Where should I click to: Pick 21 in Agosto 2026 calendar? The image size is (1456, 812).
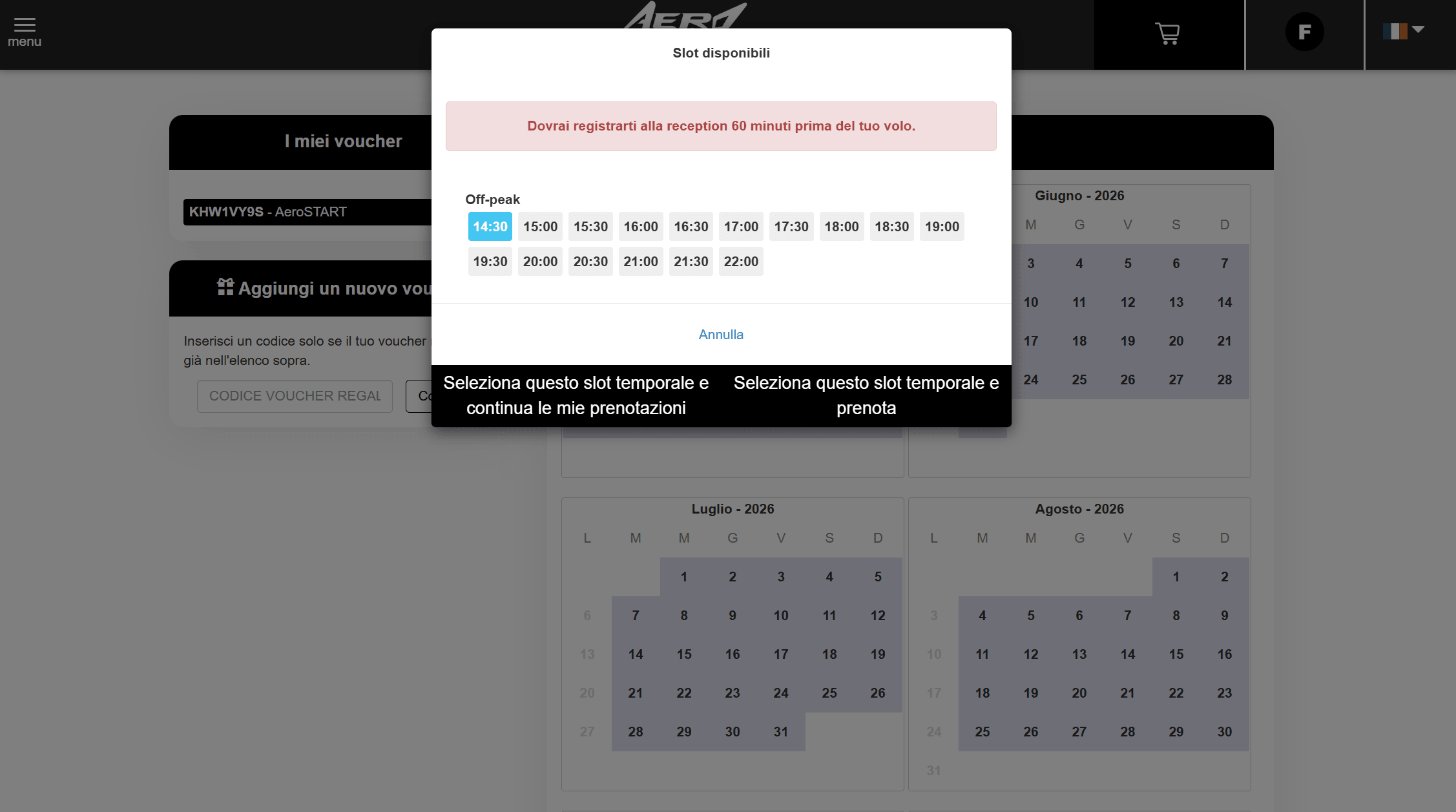[1128, 693]
